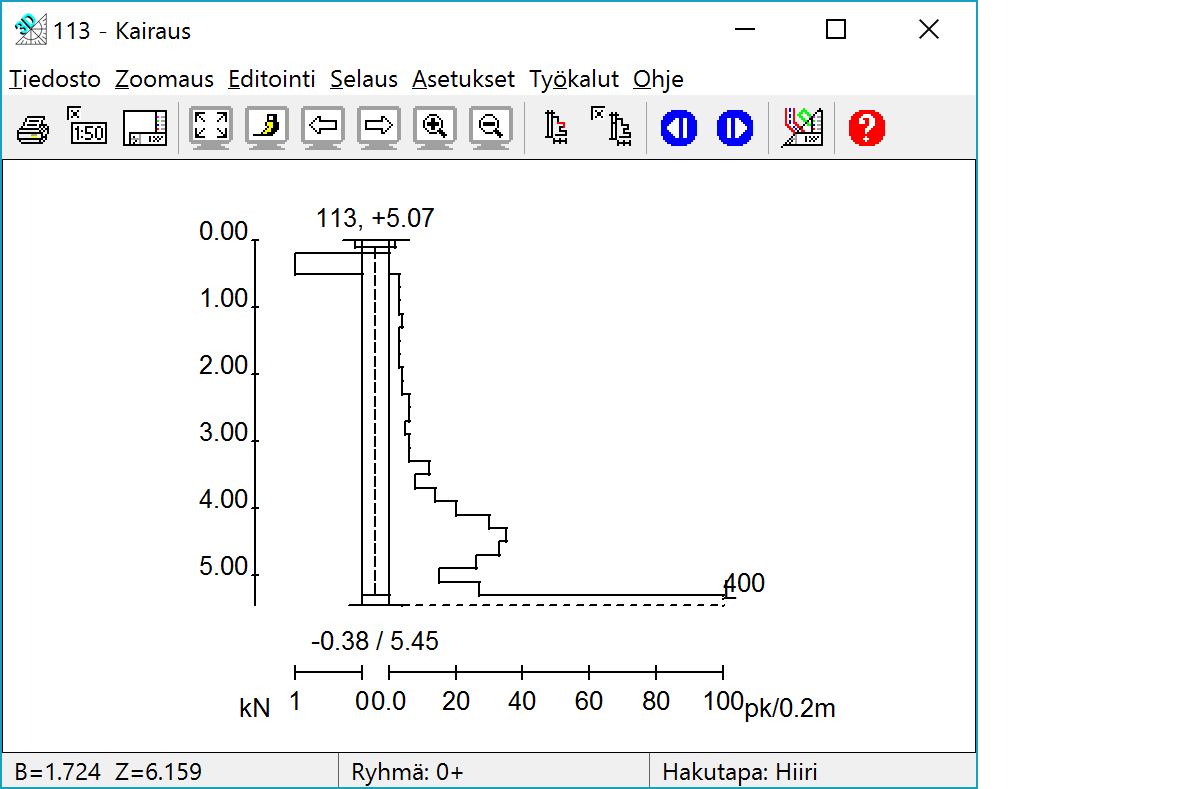The width and height of the screenshot is (1200, 789).
Task: Click the left arrow monitor icon
Action: click(323, 128)
